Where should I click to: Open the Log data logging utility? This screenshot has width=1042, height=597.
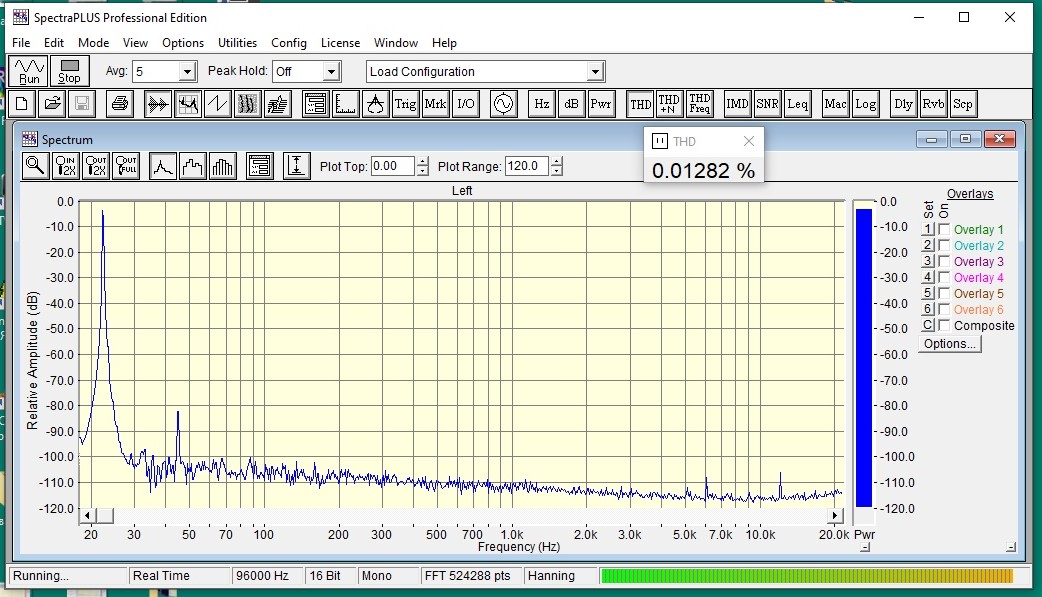[x=865, y=104]
